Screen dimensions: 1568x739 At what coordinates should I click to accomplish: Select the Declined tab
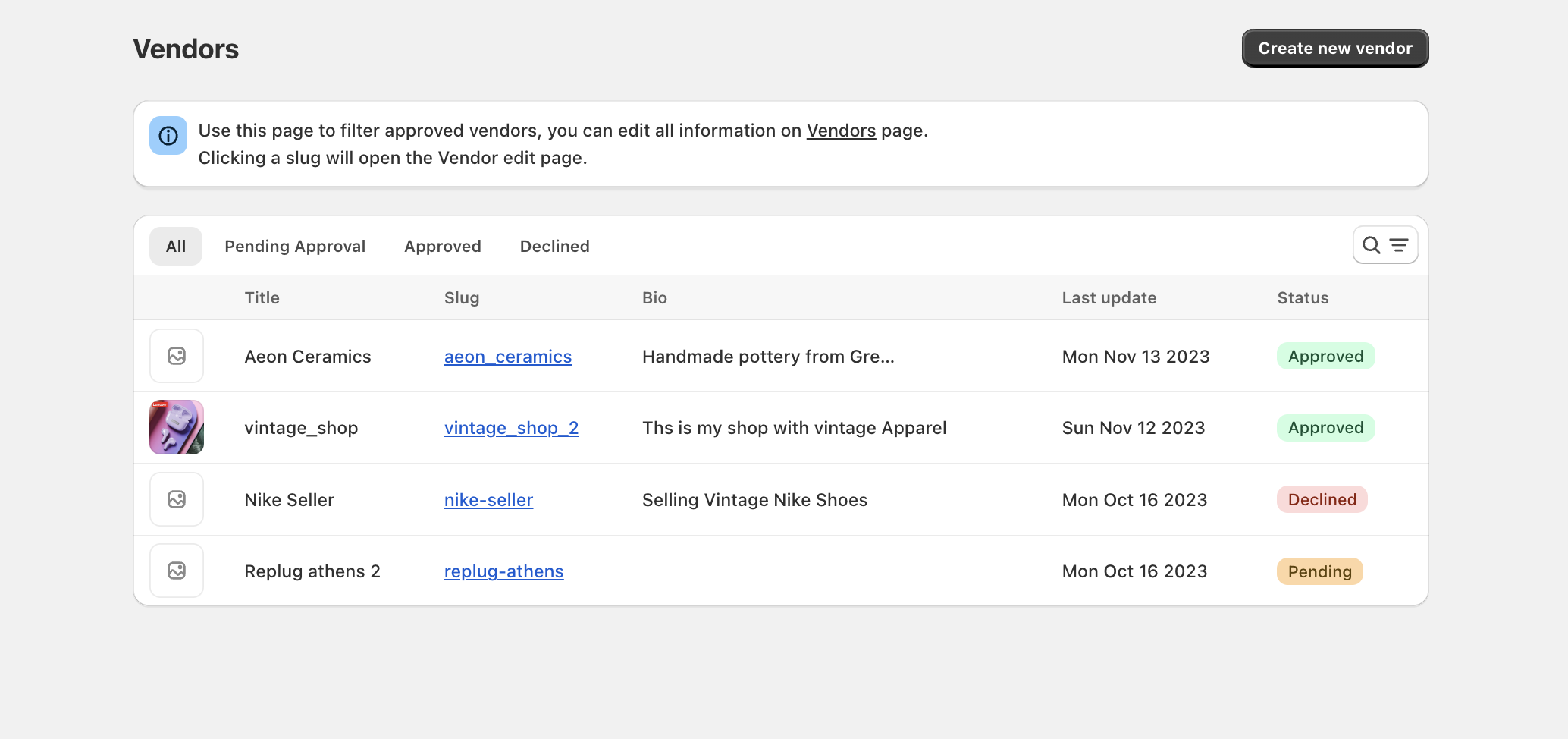coord(554,246)
